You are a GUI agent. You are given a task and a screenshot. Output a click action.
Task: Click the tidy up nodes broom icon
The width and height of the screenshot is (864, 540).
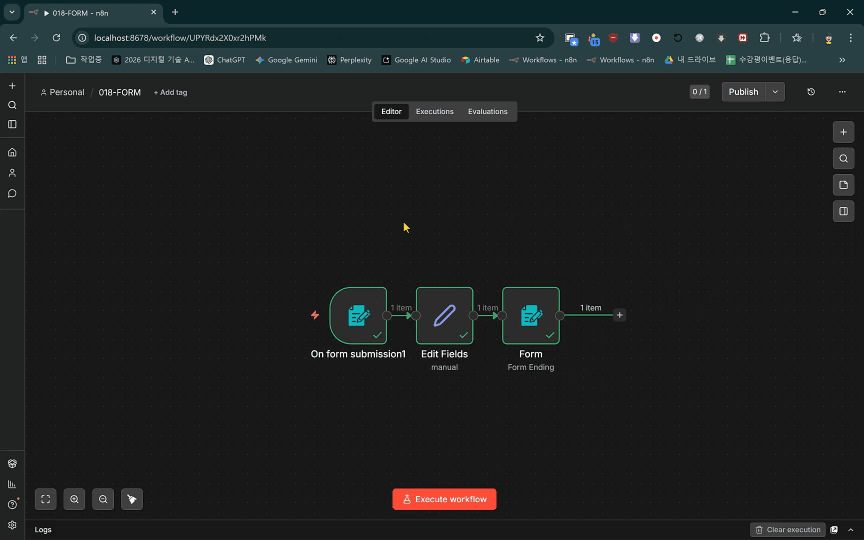pyautogui.click(x=131, y=499)
